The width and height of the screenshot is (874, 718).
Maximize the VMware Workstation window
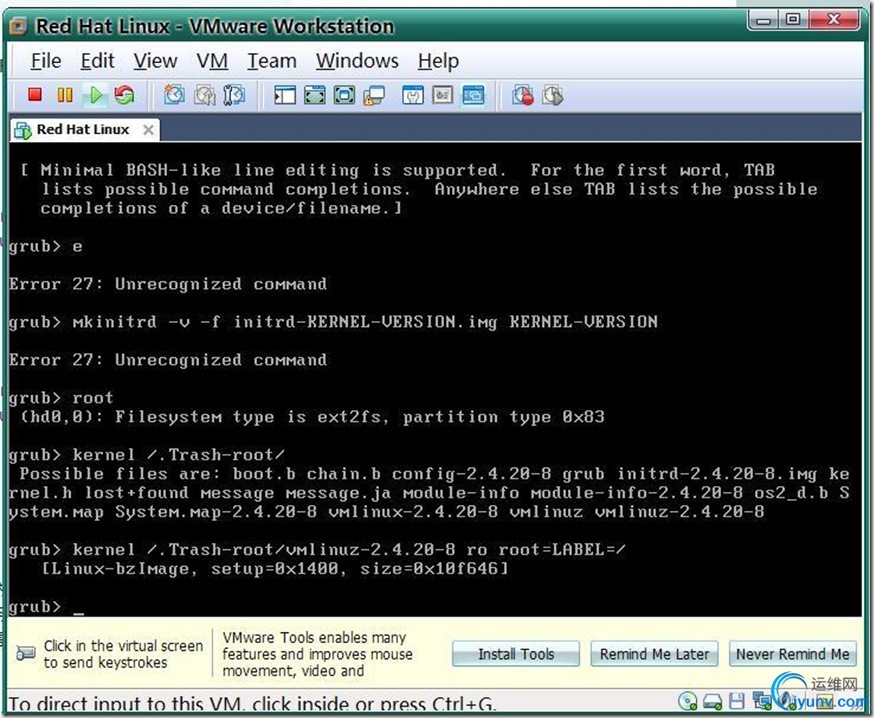tap(793, 20)
